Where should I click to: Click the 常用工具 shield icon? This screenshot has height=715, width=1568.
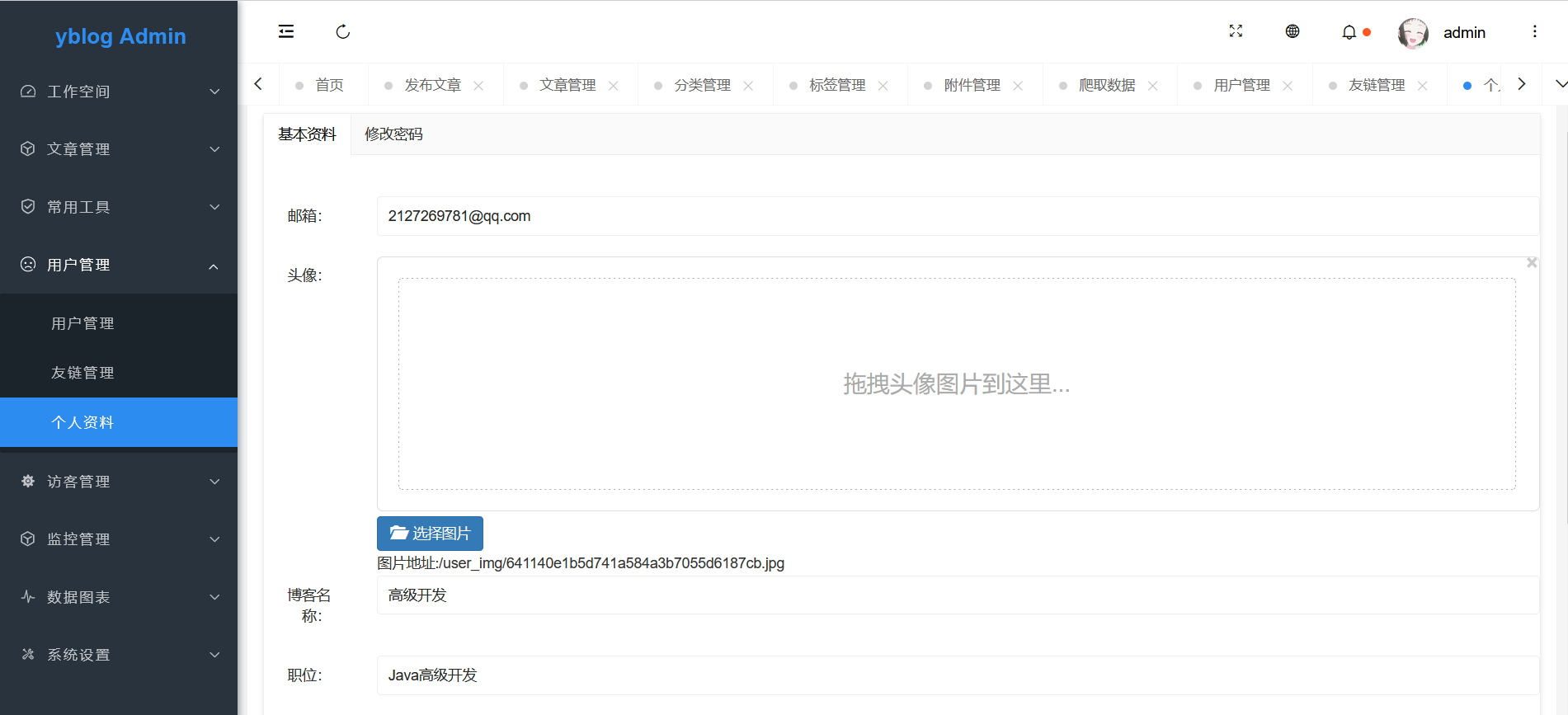click(x=28, y=207)
